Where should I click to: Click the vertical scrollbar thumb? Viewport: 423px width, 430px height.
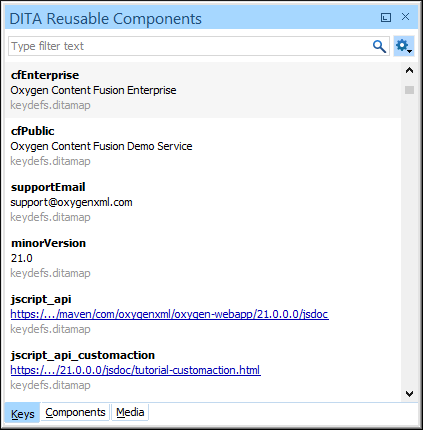tap(409, 90)
